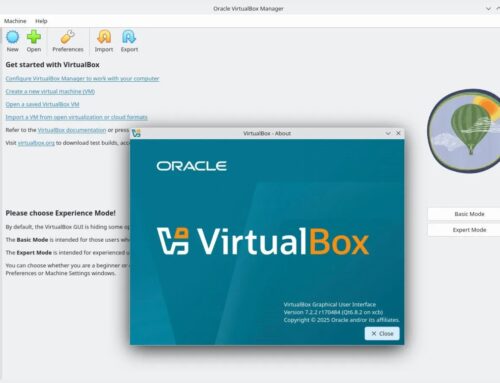The height and width of the screenshot is (383, 500).
Task: Click the ORACLE logo in About dialog
Action: tap(192, 166)
